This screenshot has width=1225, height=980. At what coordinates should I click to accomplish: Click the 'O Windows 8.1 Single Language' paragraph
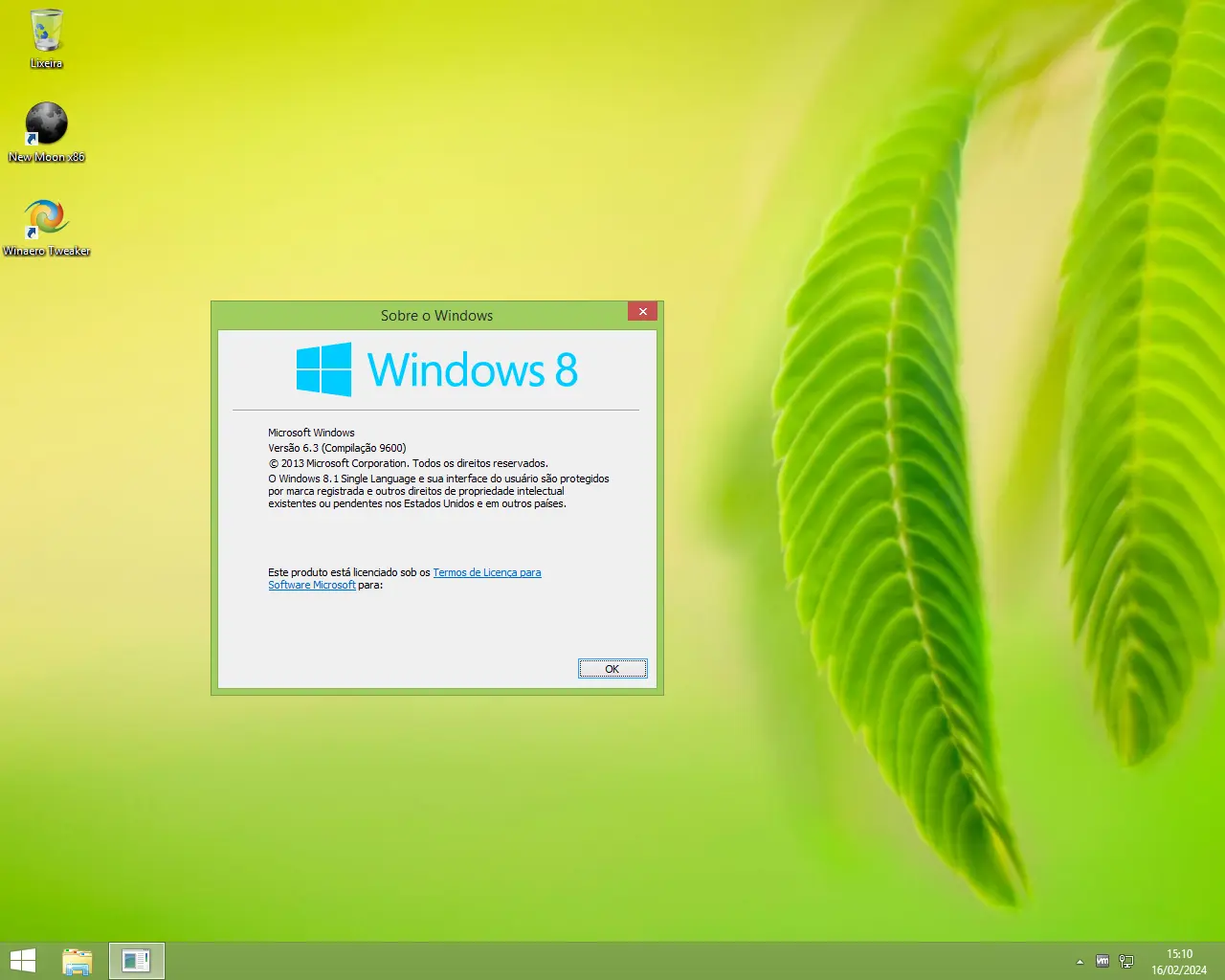point(438,491)
